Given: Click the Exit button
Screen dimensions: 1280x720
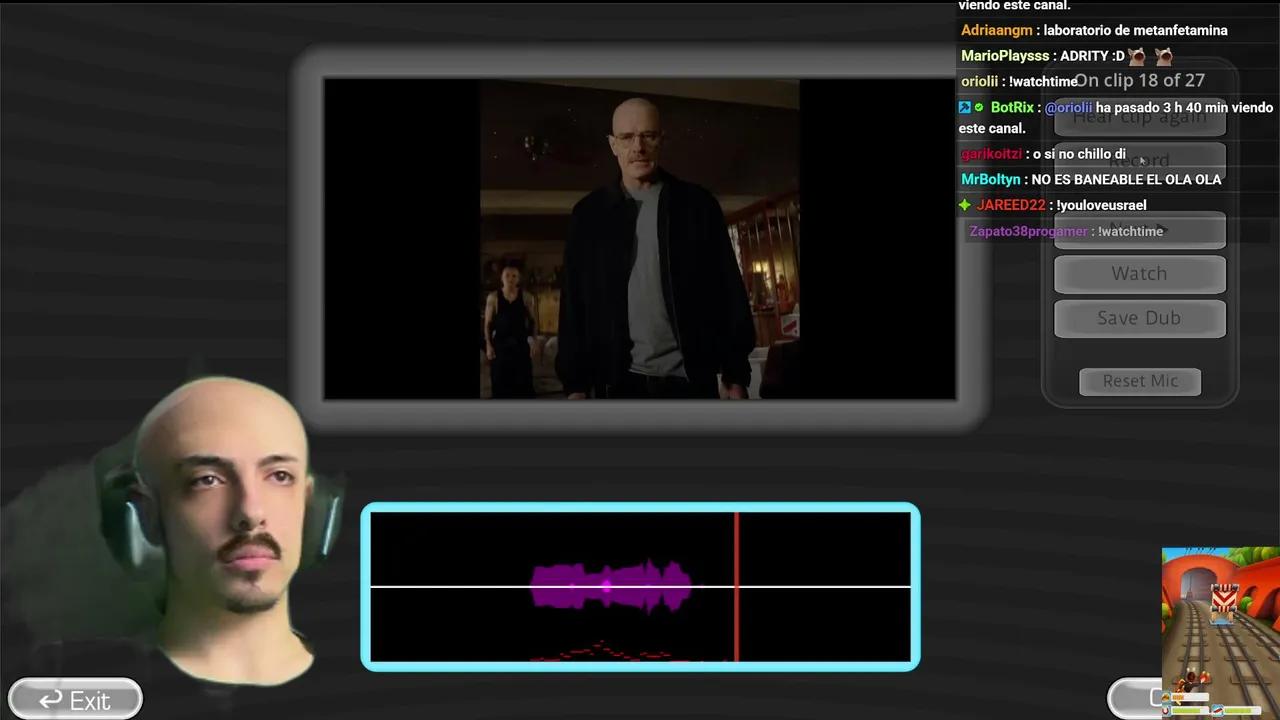Looking at the screenshot, I should (x=75, y=700).
